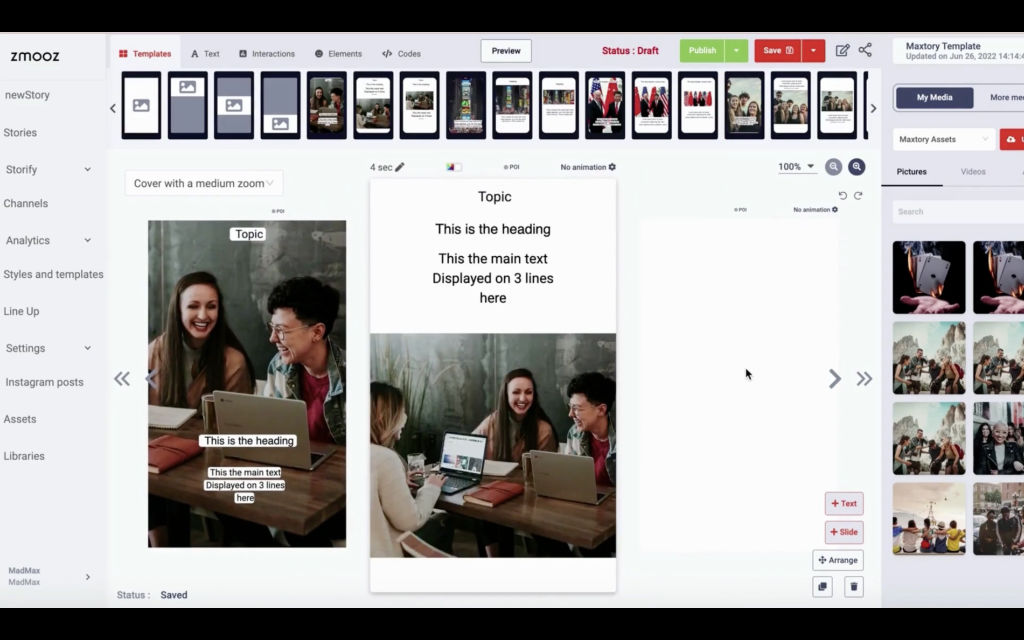Screen dimensions: 1024x640
Task: Select first blank image-placeholder template thumbnail
Action: (141, 105)
